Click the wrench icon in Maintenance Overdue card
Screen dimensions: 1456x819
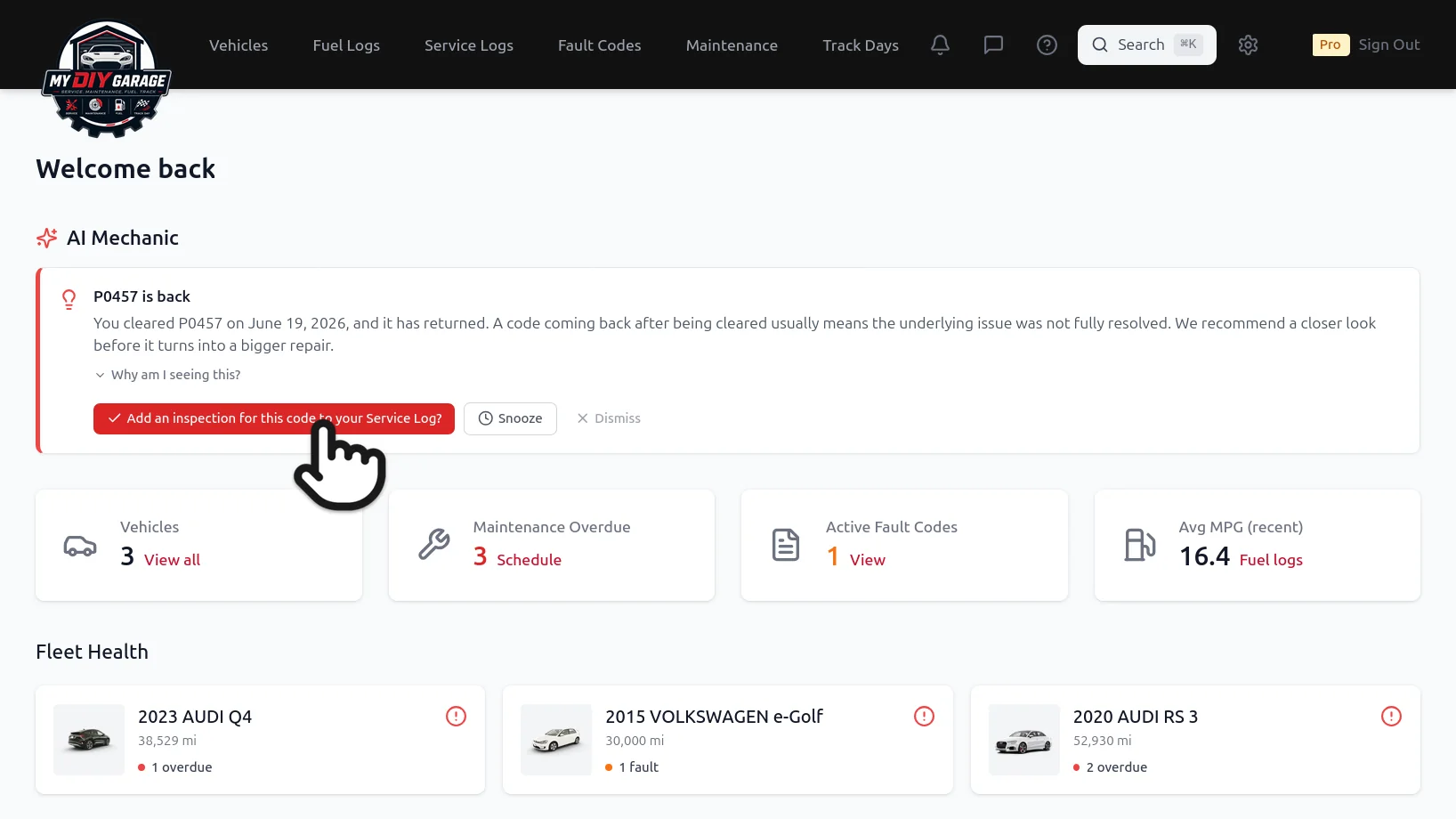click(434, 544)
